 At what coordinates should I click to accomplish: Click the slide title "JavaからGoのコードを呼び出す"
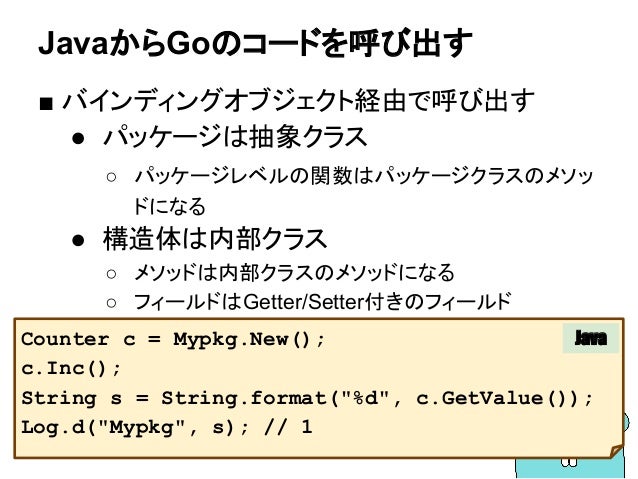coord(255,43)
